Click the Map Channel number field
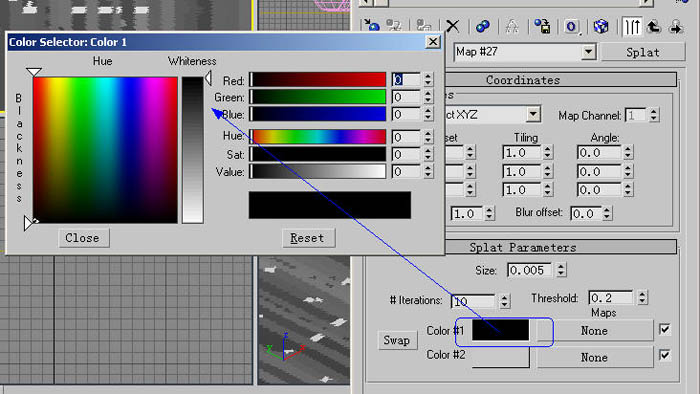 pyautogui.click(x=636, y=115)
